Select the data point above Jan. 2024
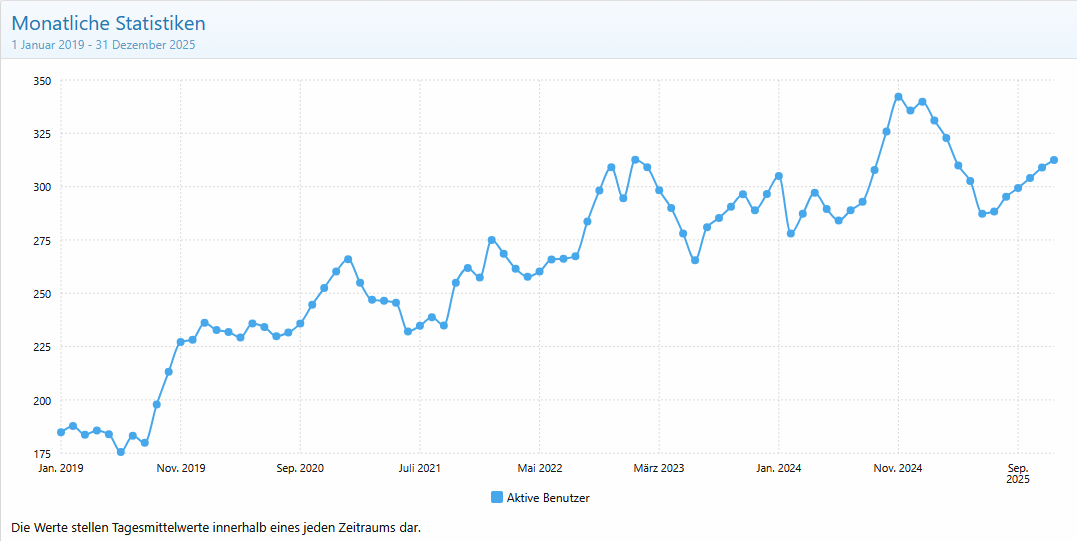The image size is (1077, 541). click(779, 176)
